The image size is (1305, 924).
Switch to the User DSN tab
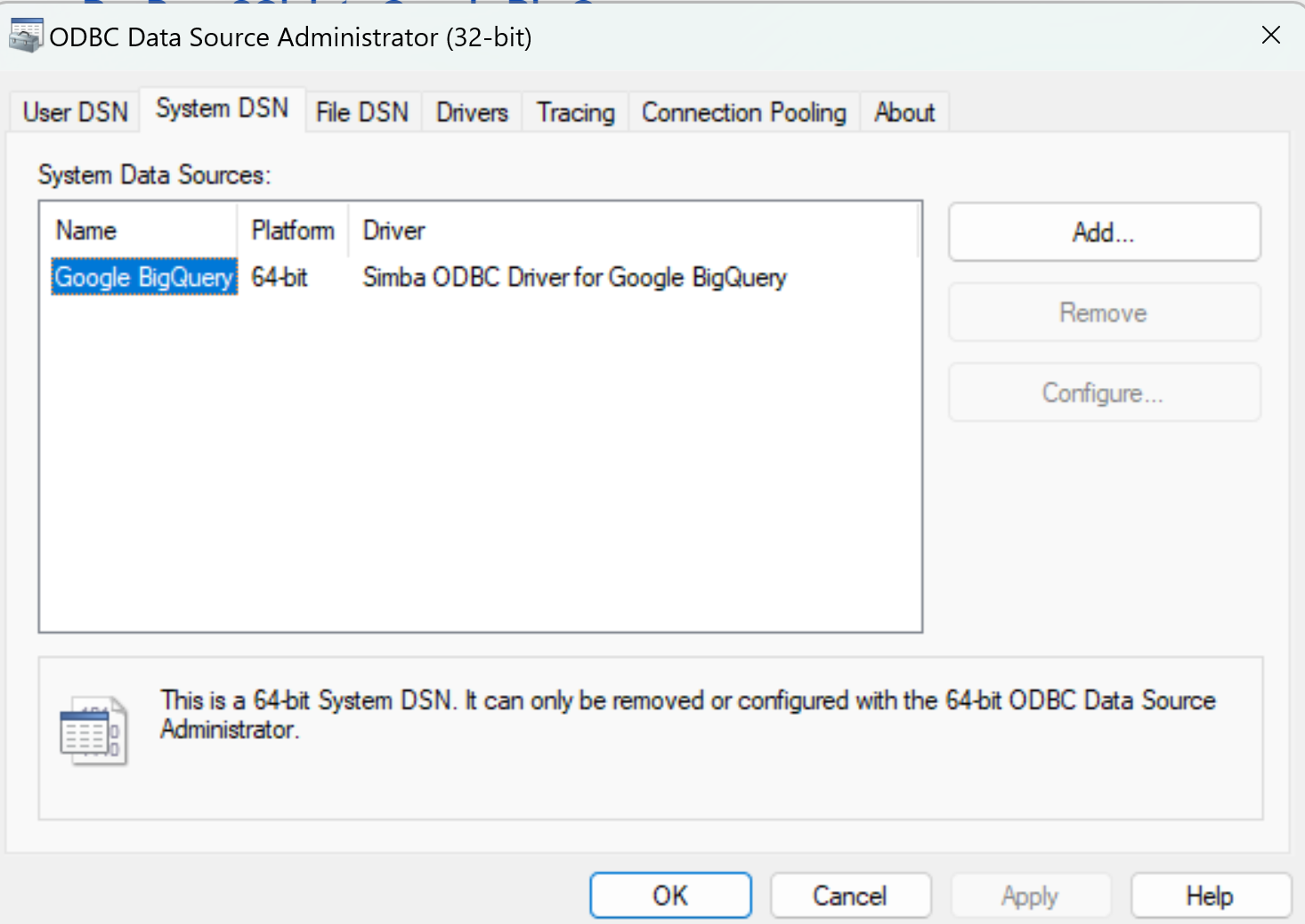tap(76, 112)
